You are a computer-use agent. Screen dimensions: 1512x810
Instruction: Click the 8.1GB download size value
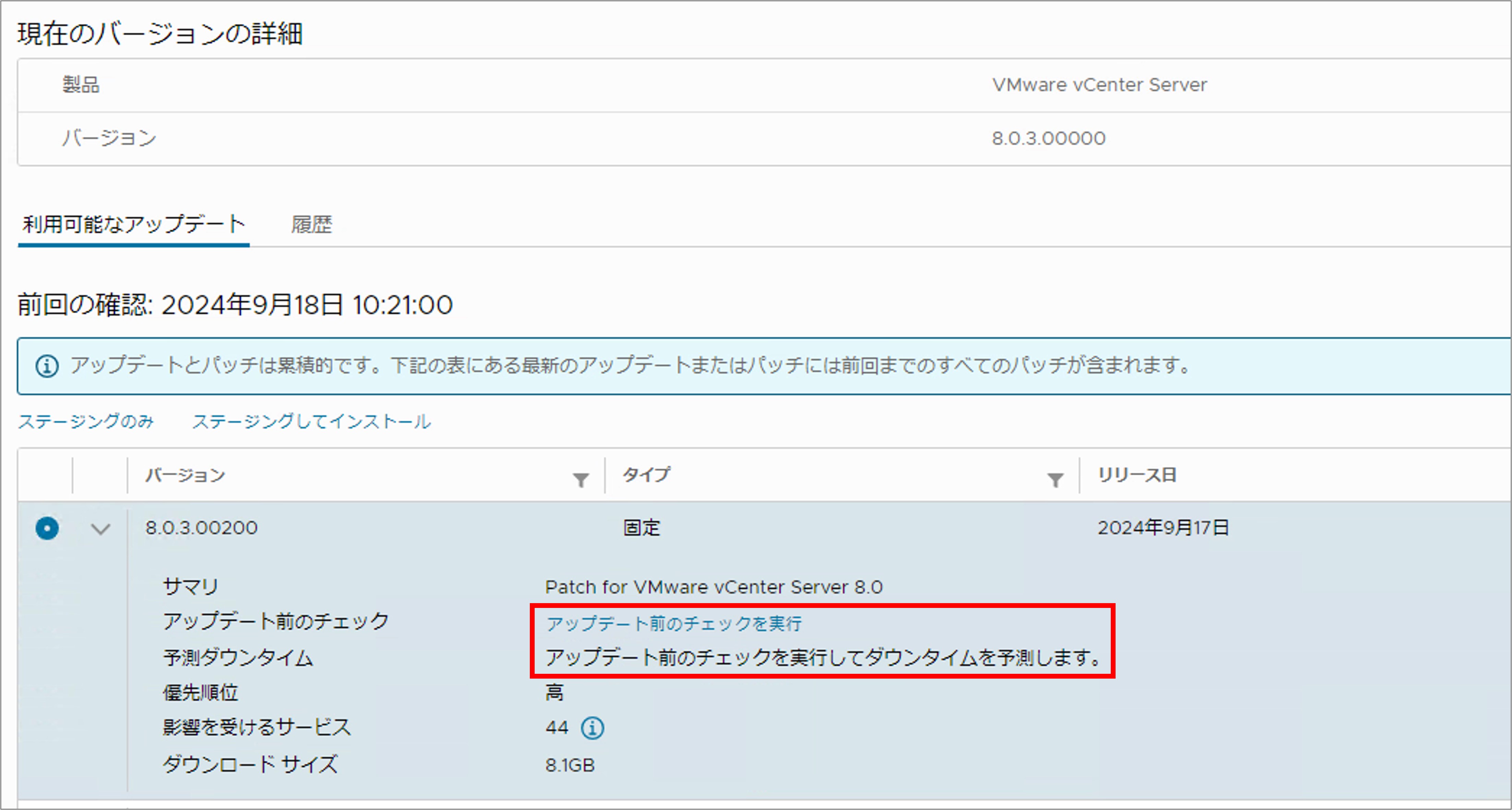[570, 765]
